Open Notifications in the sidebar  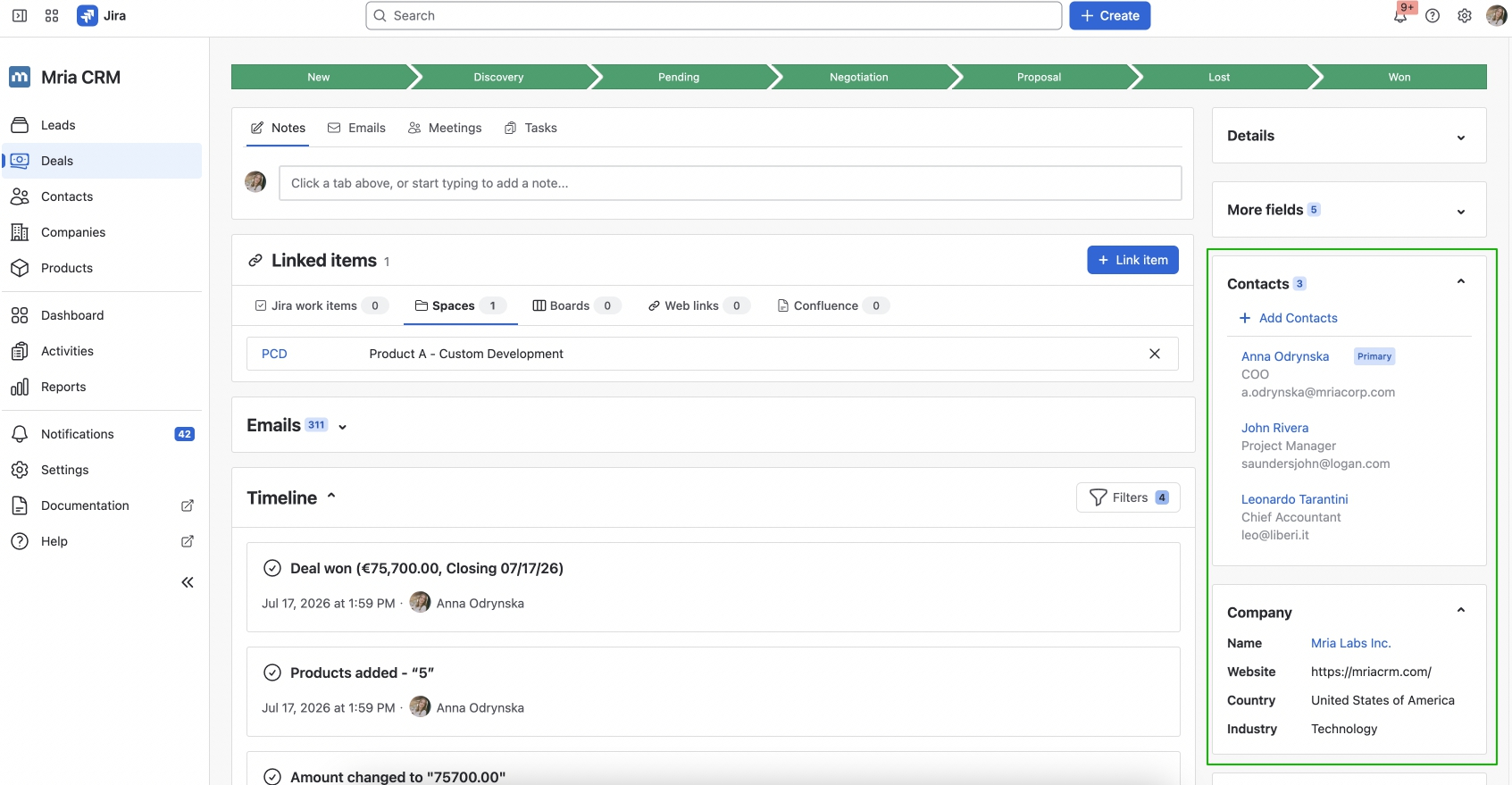pyautogui.click(x=102, y=434)
